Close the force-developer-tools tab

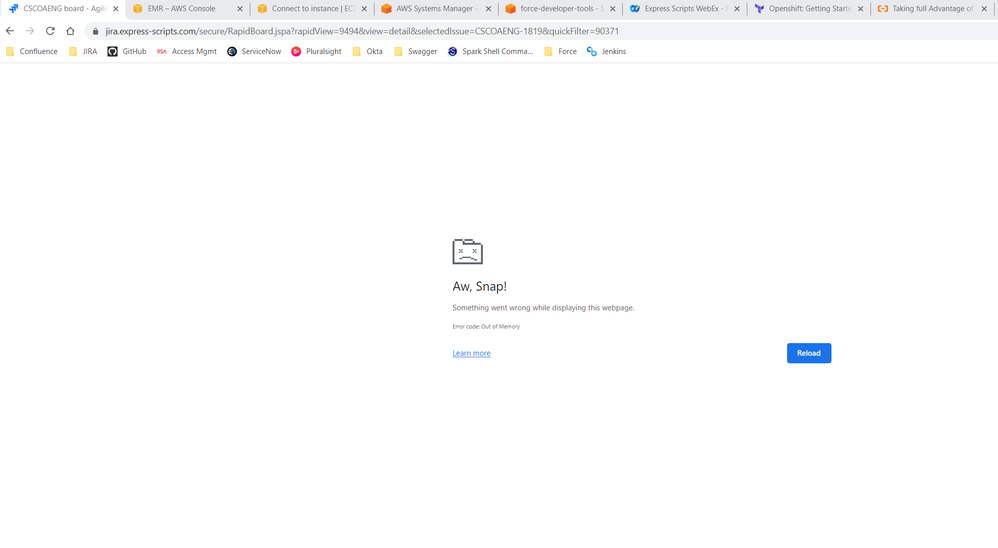pos(612,9)
